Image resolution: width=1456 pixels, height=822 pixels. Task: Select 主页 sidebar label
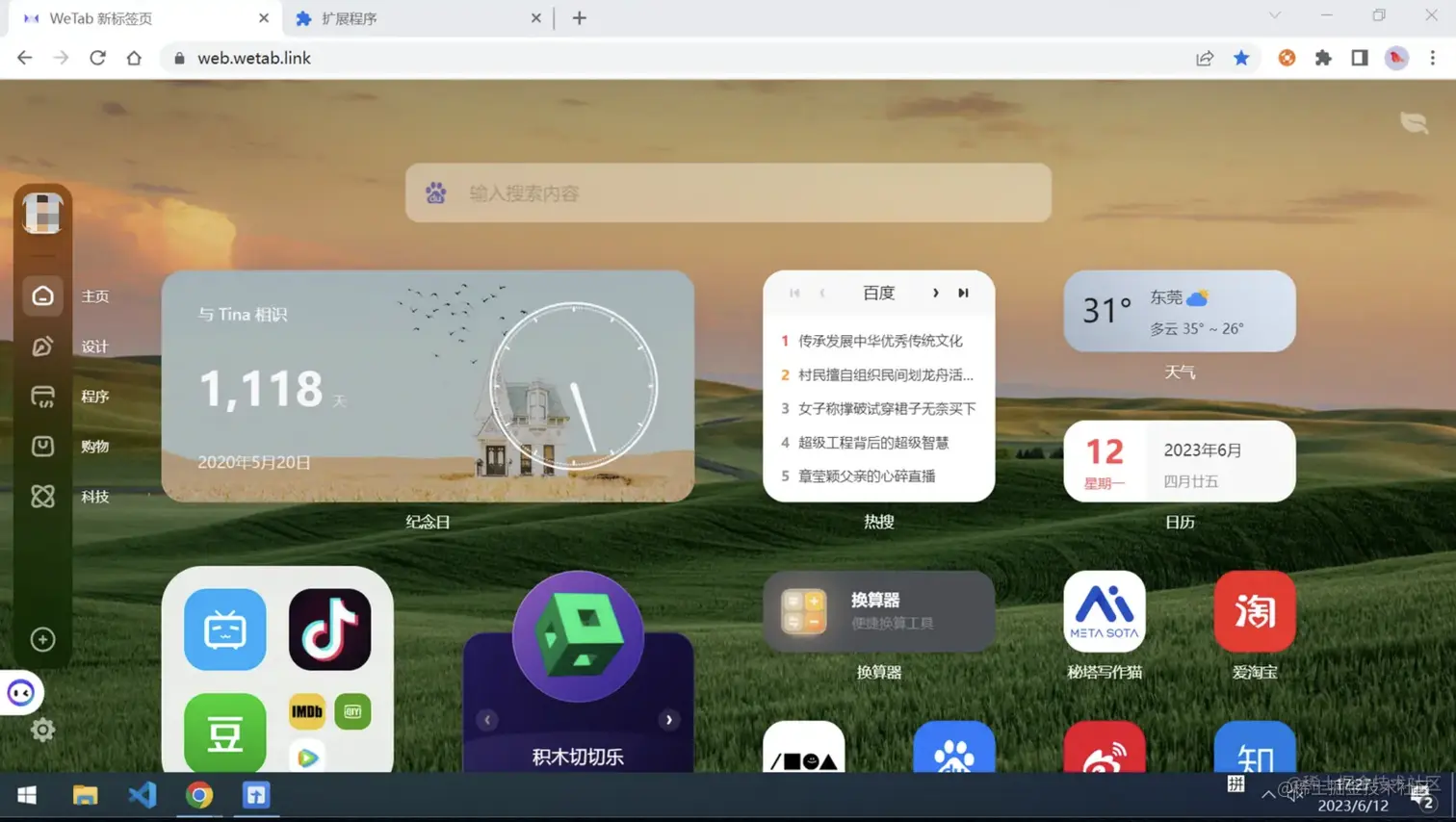(x=95, y=296)
